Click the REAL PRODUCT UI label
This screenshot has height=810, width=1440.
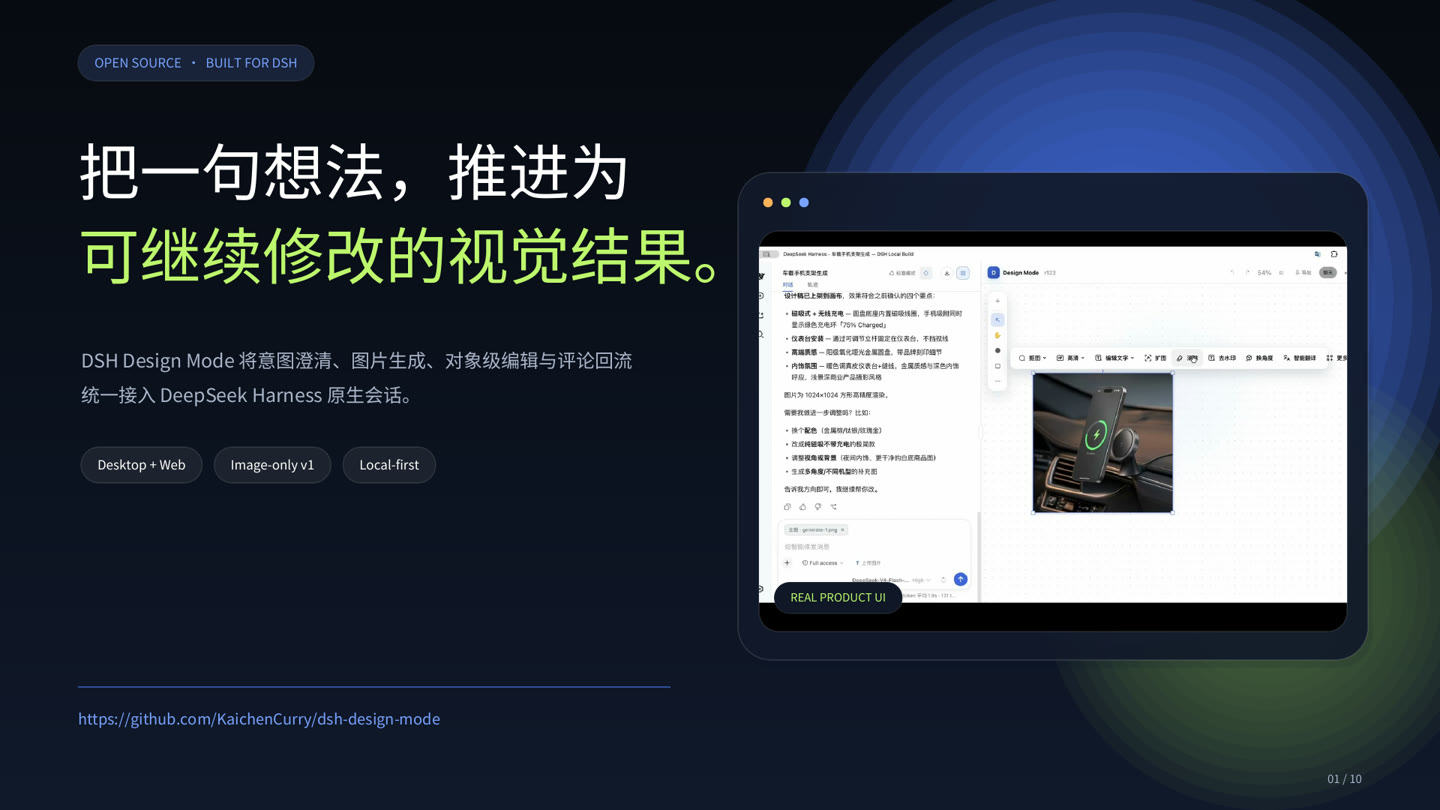838,597
